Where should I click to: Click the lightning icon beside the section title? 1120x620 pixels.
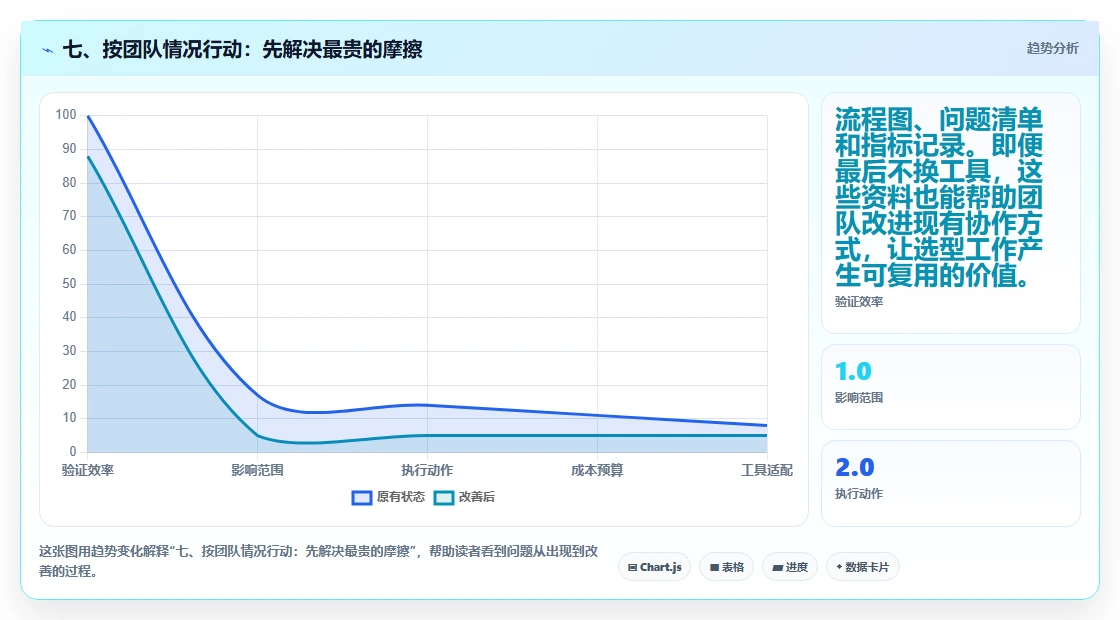[48, 50]
